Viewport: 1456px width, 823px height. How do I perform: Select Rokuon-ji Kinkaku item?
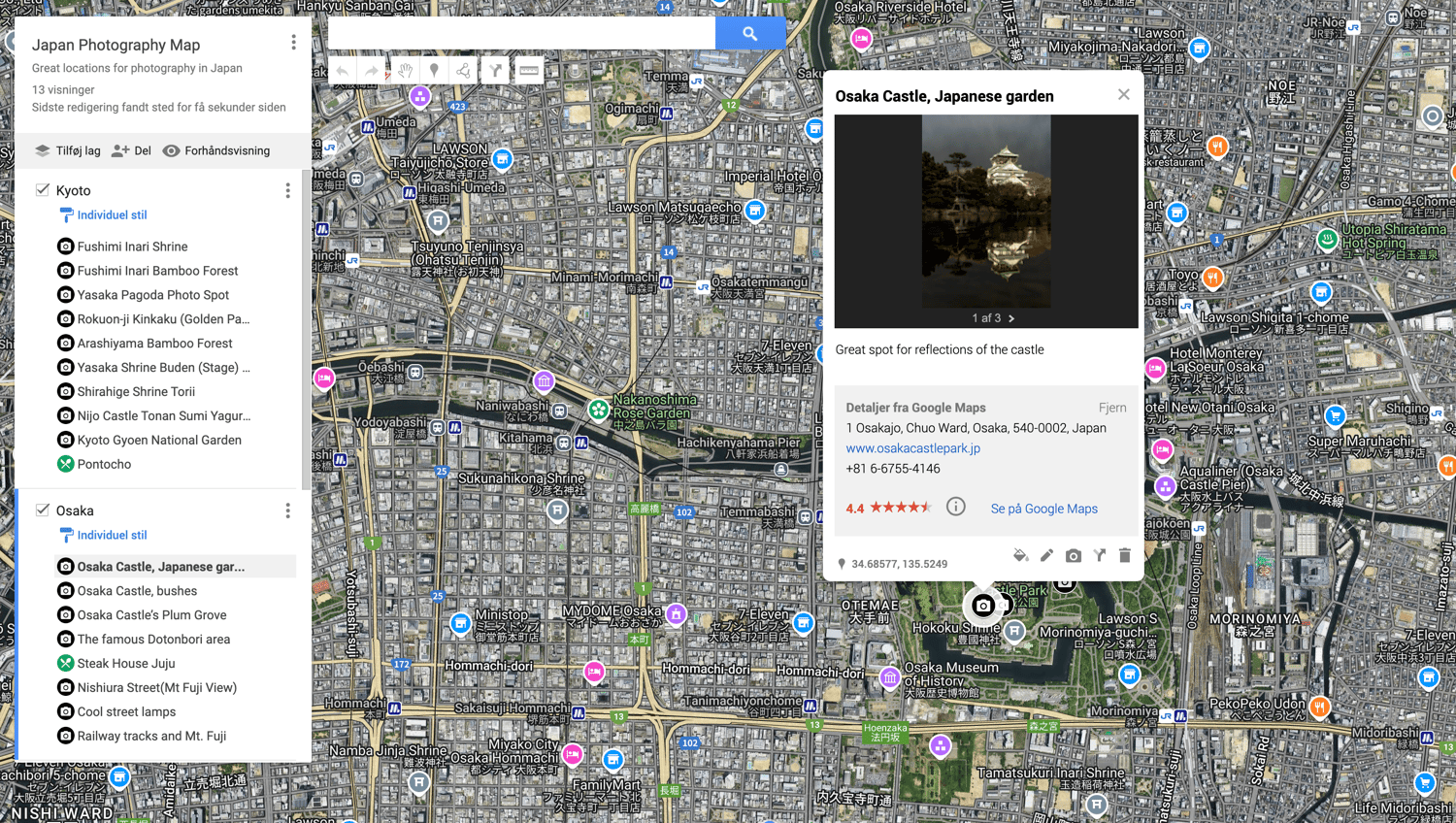tap(163, 319)
